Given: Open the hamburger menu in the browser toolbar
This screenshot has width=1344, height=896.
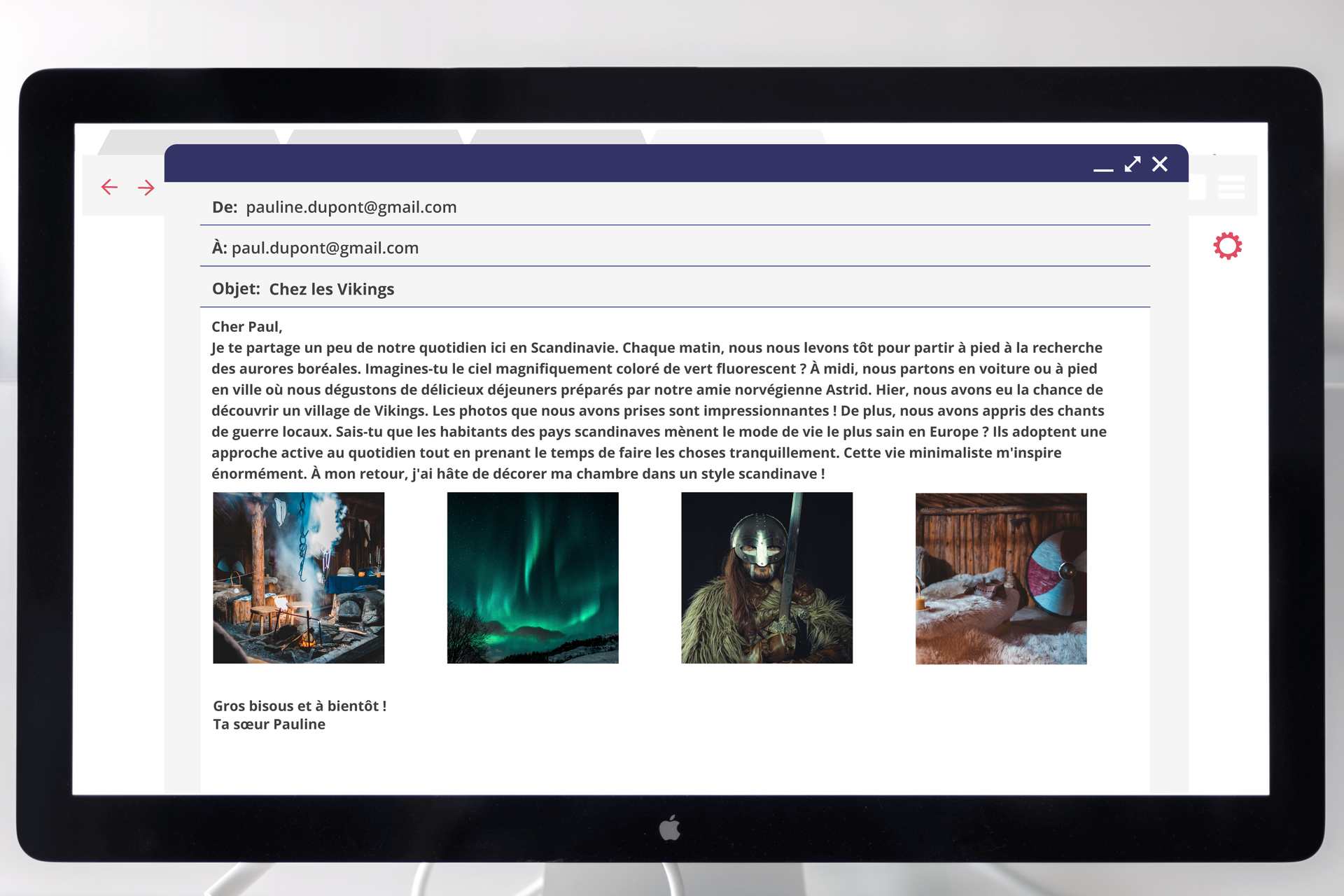Looking at the screenshot, I should 1231,188.
